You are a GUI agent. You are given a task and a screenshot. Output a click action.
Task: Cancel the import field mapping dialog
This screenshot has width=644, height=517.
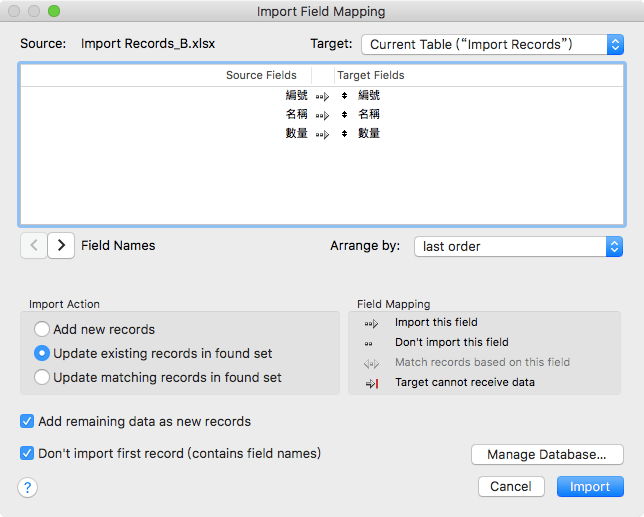pyautogui.click(x=511, y=487)
